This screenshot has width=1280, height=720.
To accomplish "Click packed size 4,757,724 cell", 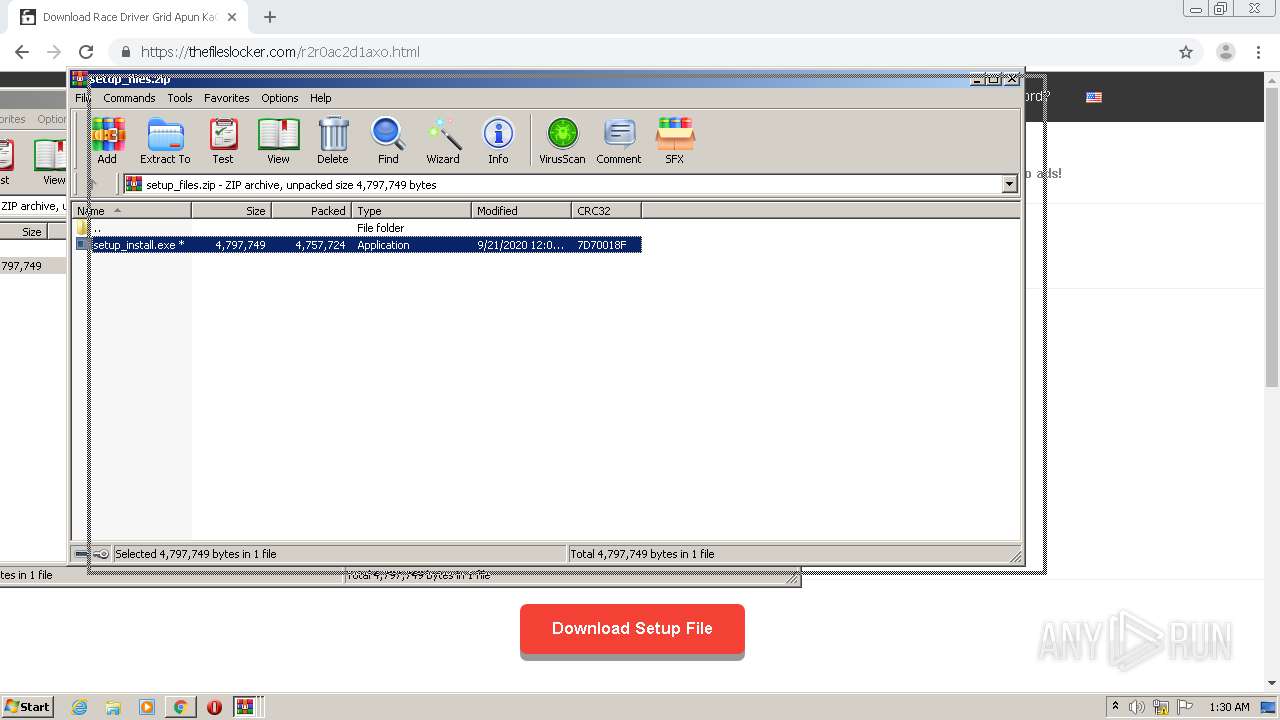I will [320, 245].
